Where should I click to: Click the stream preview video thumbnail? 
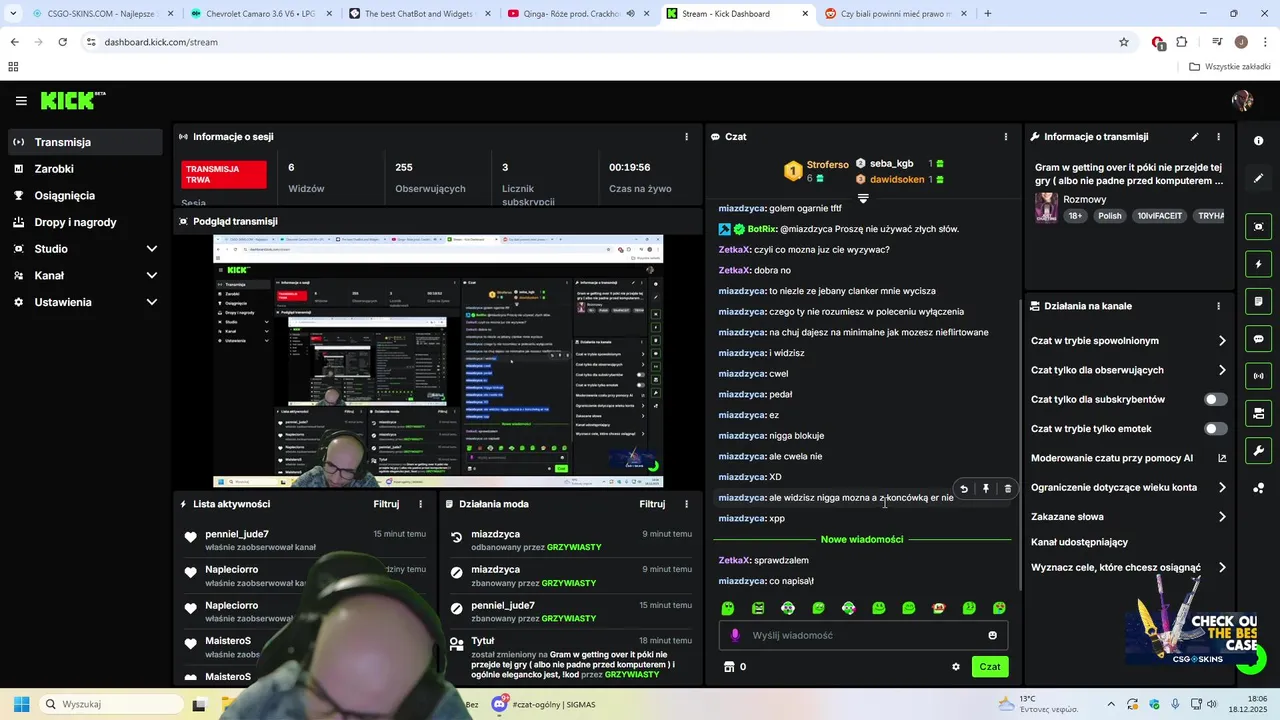pyautogui.click(x=437, y=361)
